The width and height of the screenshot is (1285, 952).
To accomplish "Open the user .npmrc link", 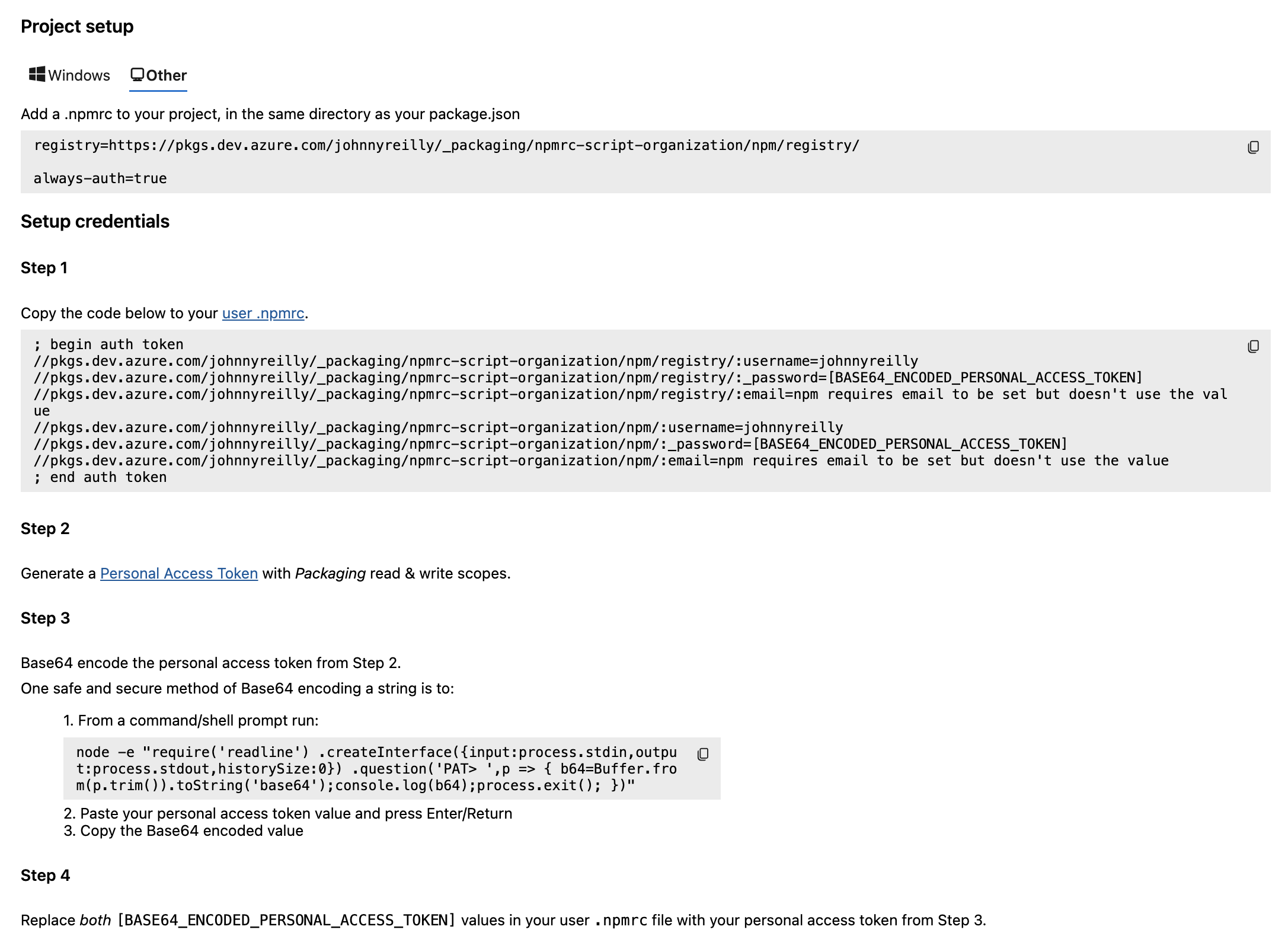I will click(263, 313).
